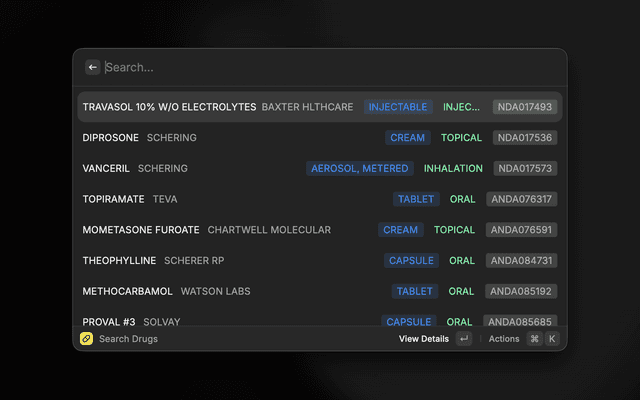
Task: Open the Actions menu
Action: [x=504, y=339]
